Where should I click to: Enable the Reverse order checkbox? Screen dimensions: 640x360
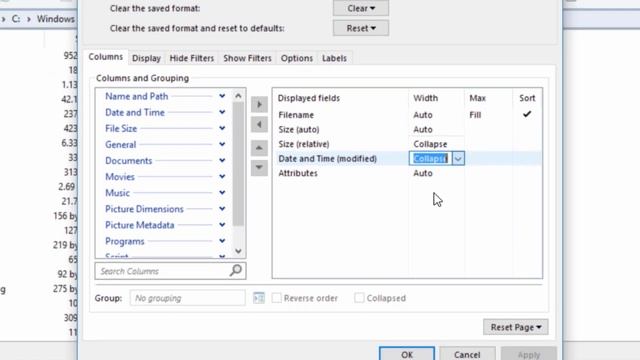coord(276,298)
